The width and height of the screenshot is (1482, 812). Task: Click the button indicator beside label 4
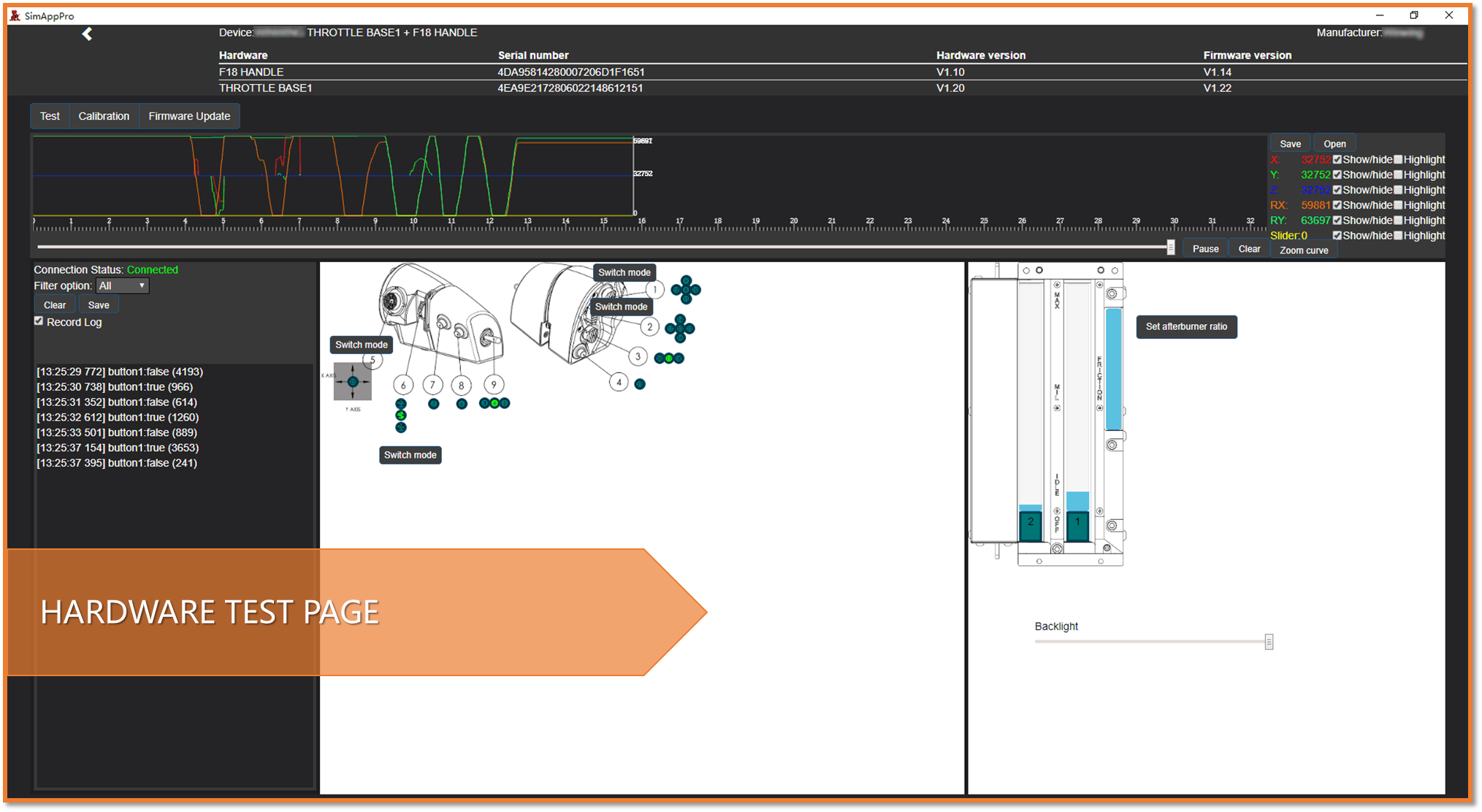pos(640,384)
